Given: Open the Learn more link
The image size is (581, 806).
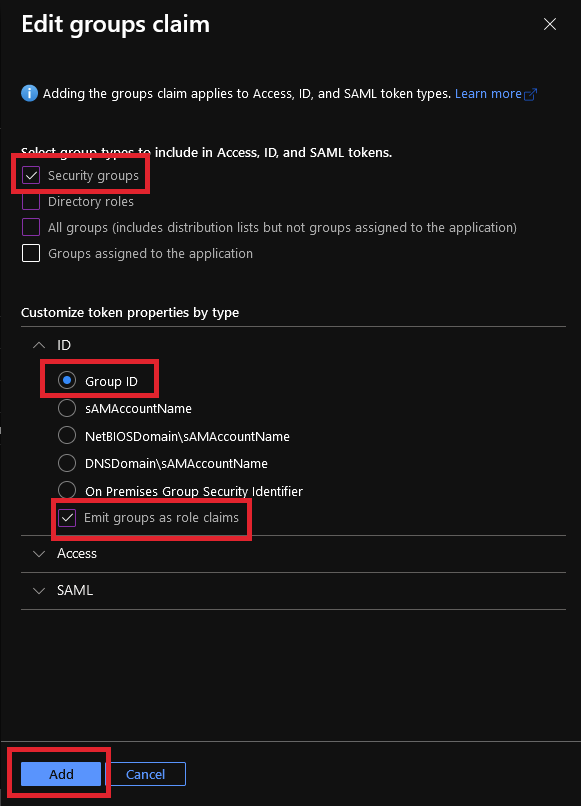Looking at the screenshot, I should coord(488,94).
